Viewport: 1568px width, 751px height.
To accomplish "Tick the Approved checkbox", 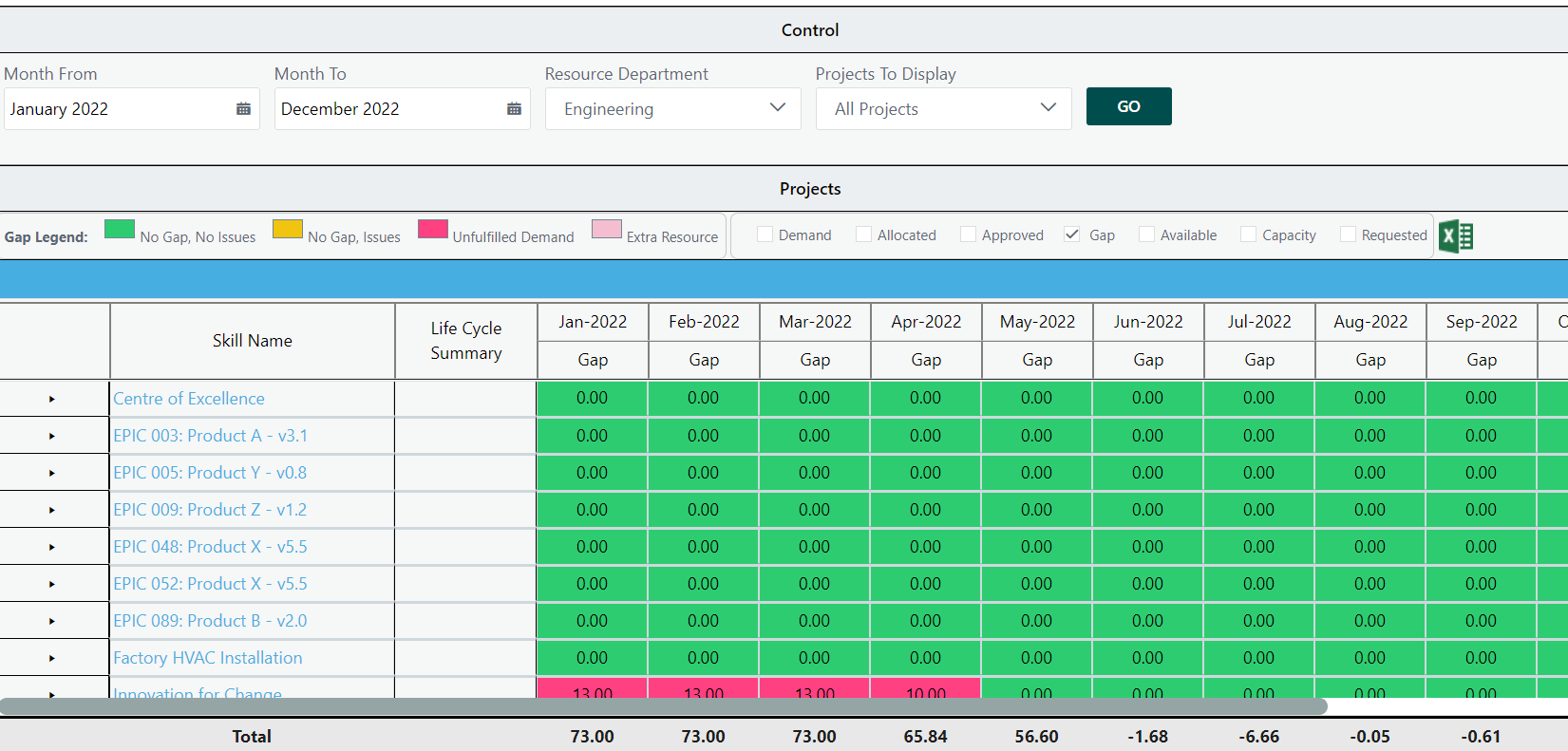I will coord(968,235).
